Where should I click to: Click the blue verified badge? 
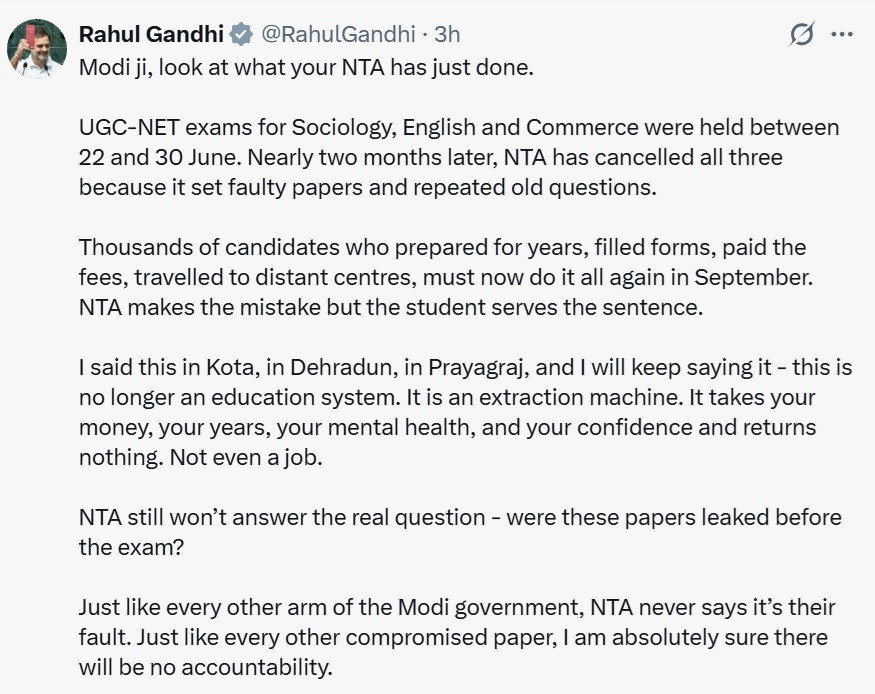coord(241,35)
